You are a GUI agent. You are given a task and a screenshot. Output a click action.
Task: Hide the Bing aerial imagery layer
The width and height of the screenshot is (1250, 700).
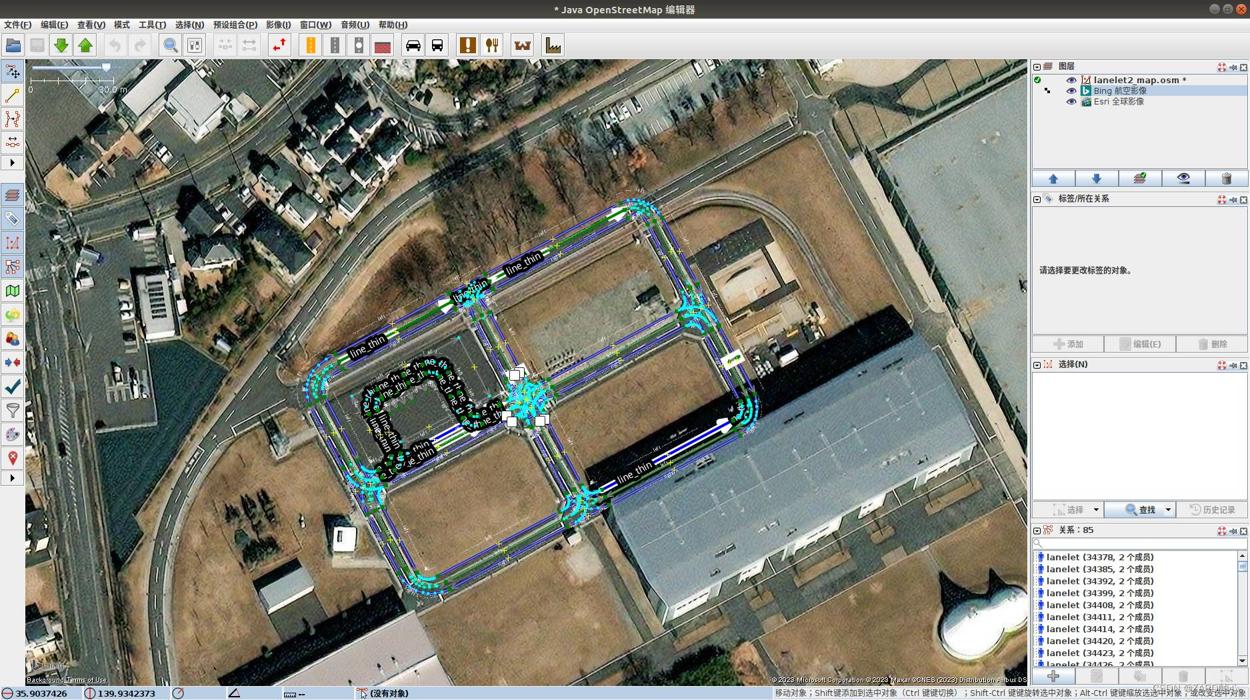pyautogui.click(x=1071, y=91)
